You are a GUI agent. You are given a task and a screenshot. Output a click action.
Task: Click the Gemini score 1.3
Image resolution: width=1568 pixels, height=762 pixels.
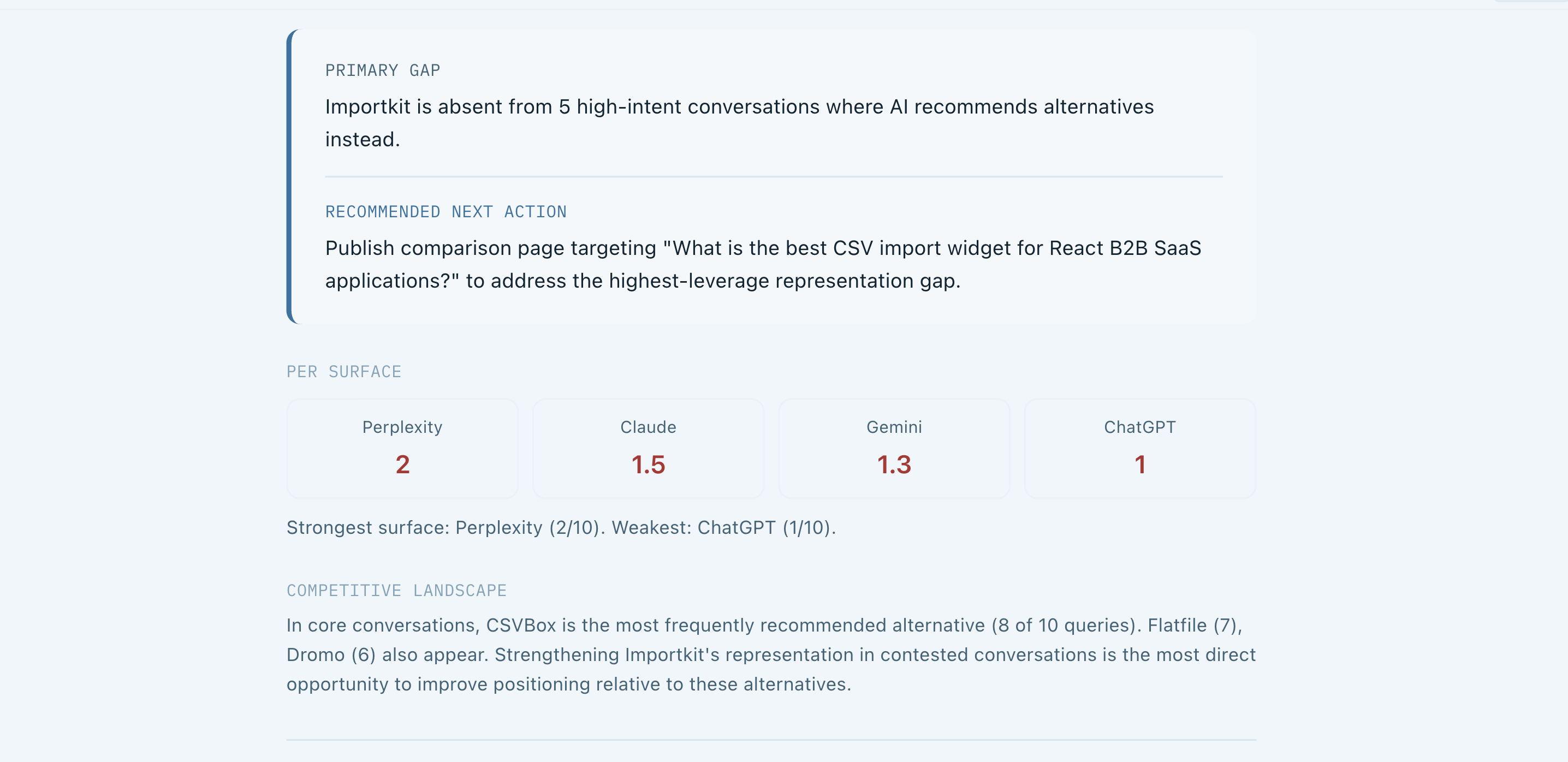(x=894, y=465)
